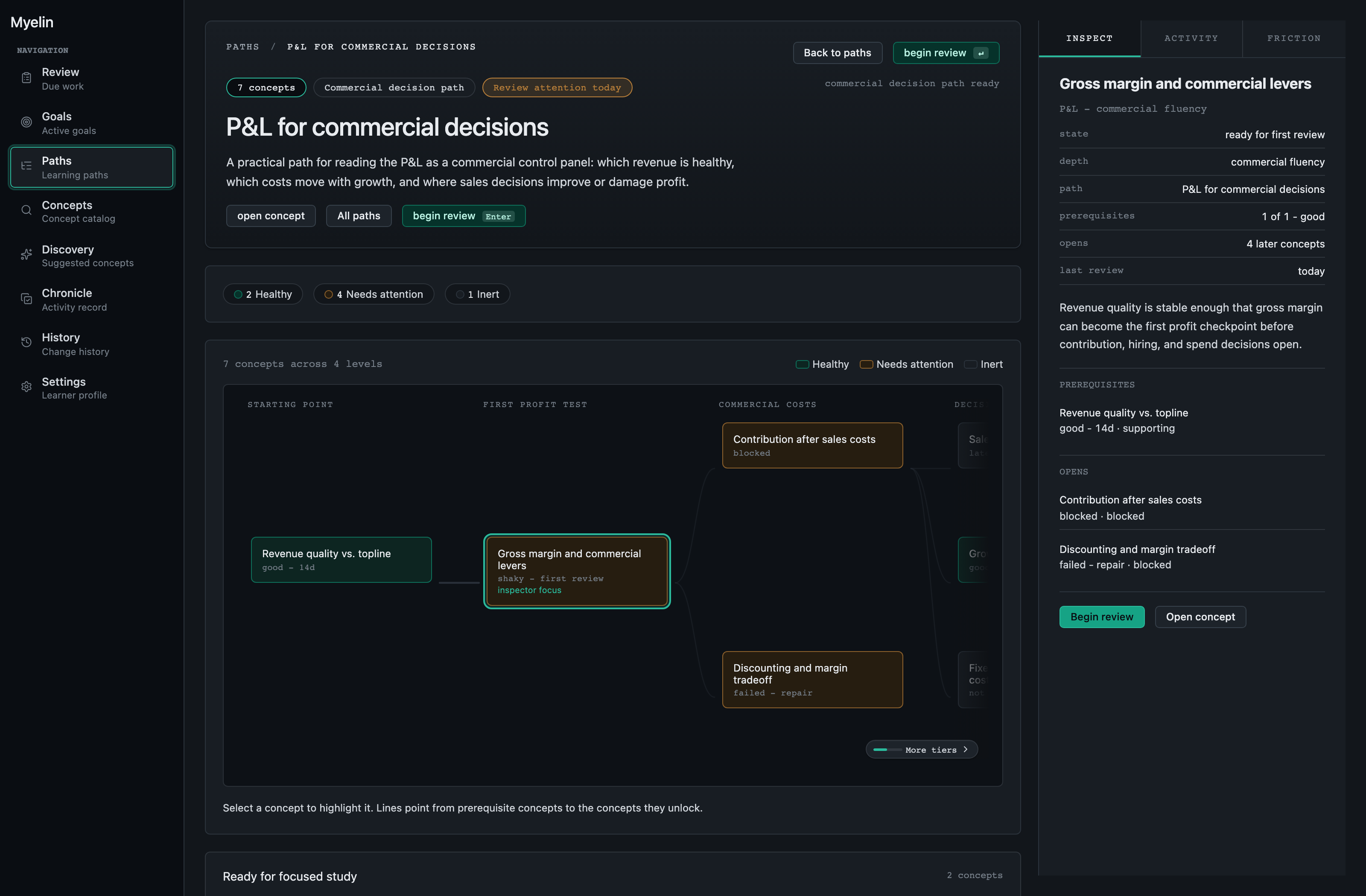1366x896 pixels.
Task: Open History change history
Action: 92,343
